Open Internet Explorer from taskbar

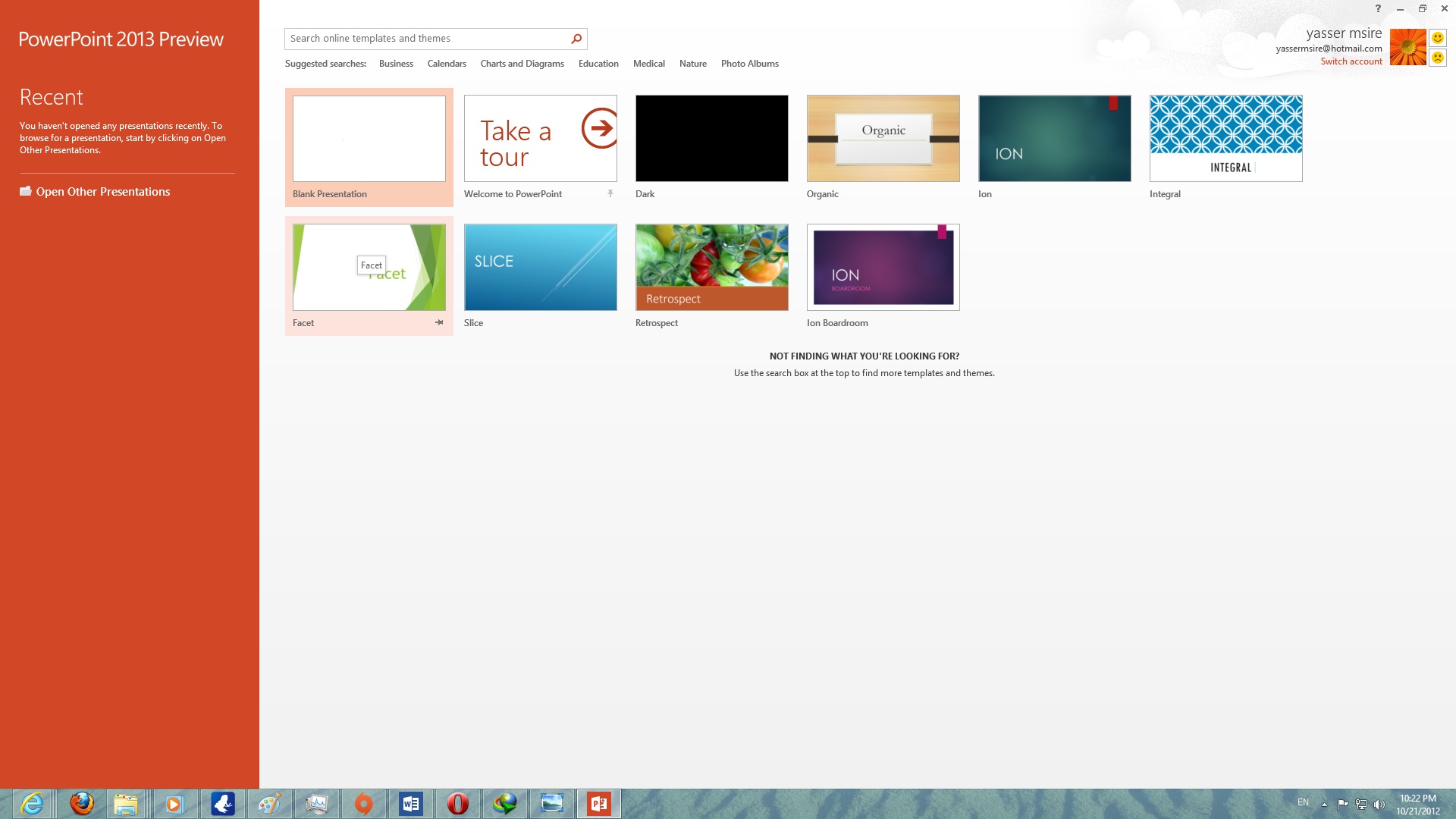tap(32, 804)
